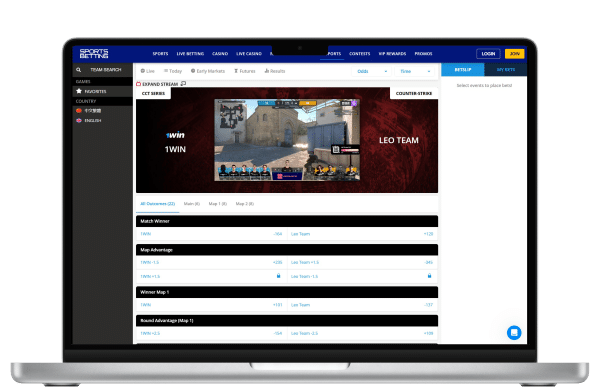Click the red Expand Stream icon
Viewport: 600px width, 390px height.
139,84
